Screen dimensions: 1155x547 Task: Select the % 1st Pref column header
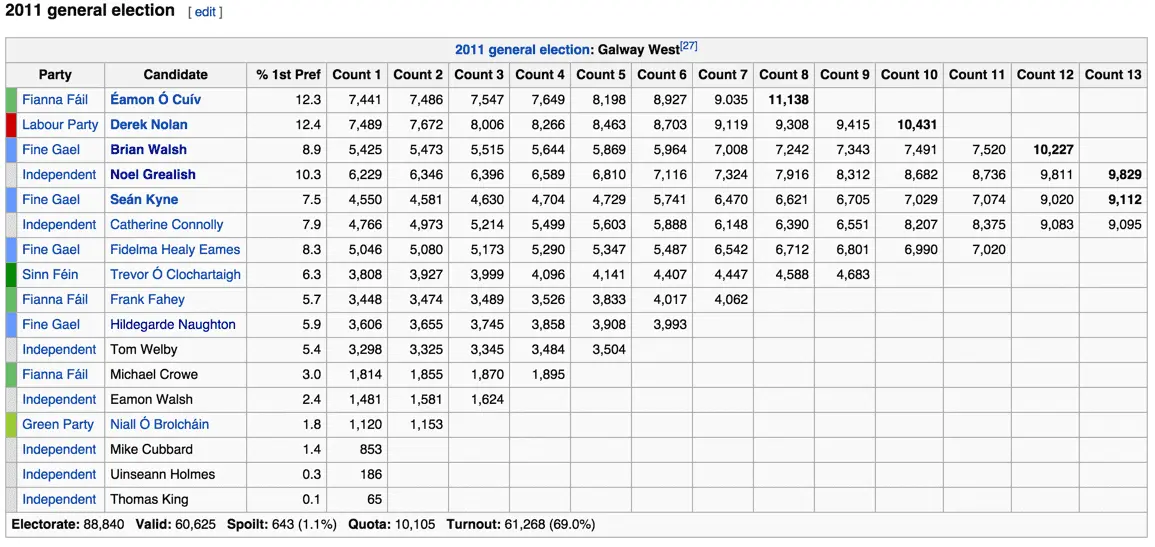pos(287,74)
